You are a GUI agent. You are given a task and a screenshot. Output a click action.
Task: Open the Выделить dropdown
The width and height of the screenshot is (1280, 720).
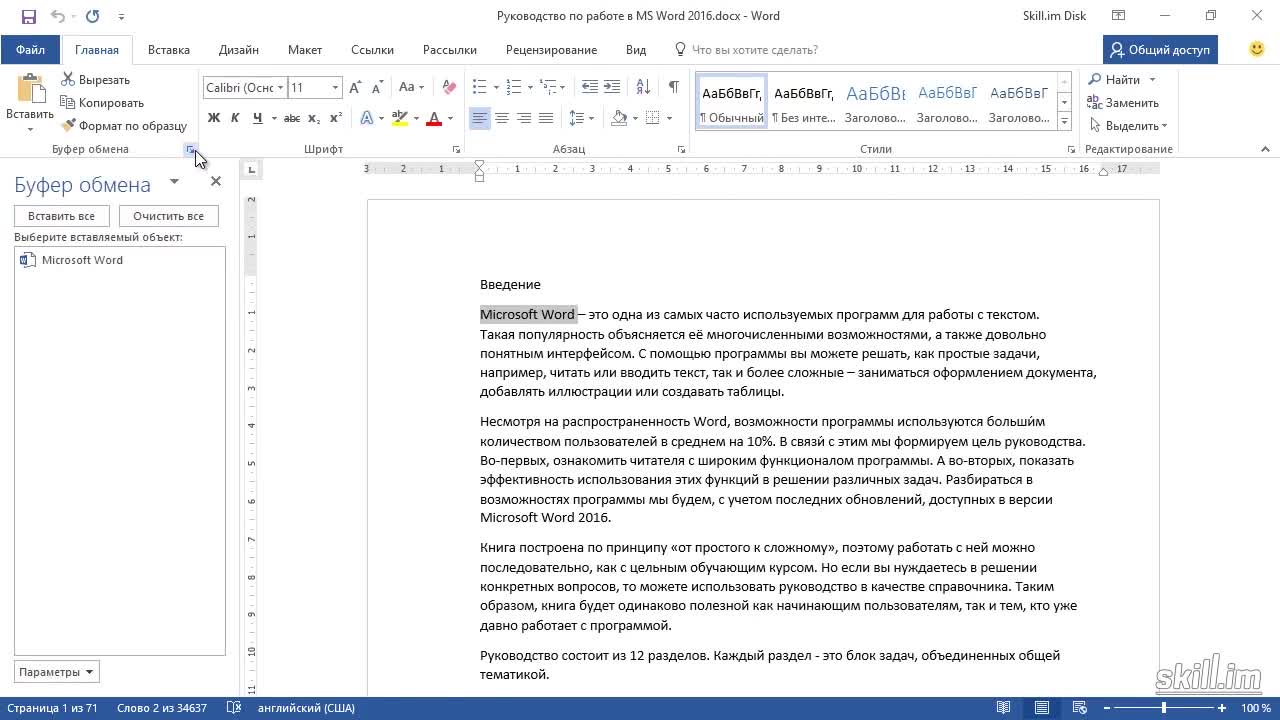pos(1129,126)
